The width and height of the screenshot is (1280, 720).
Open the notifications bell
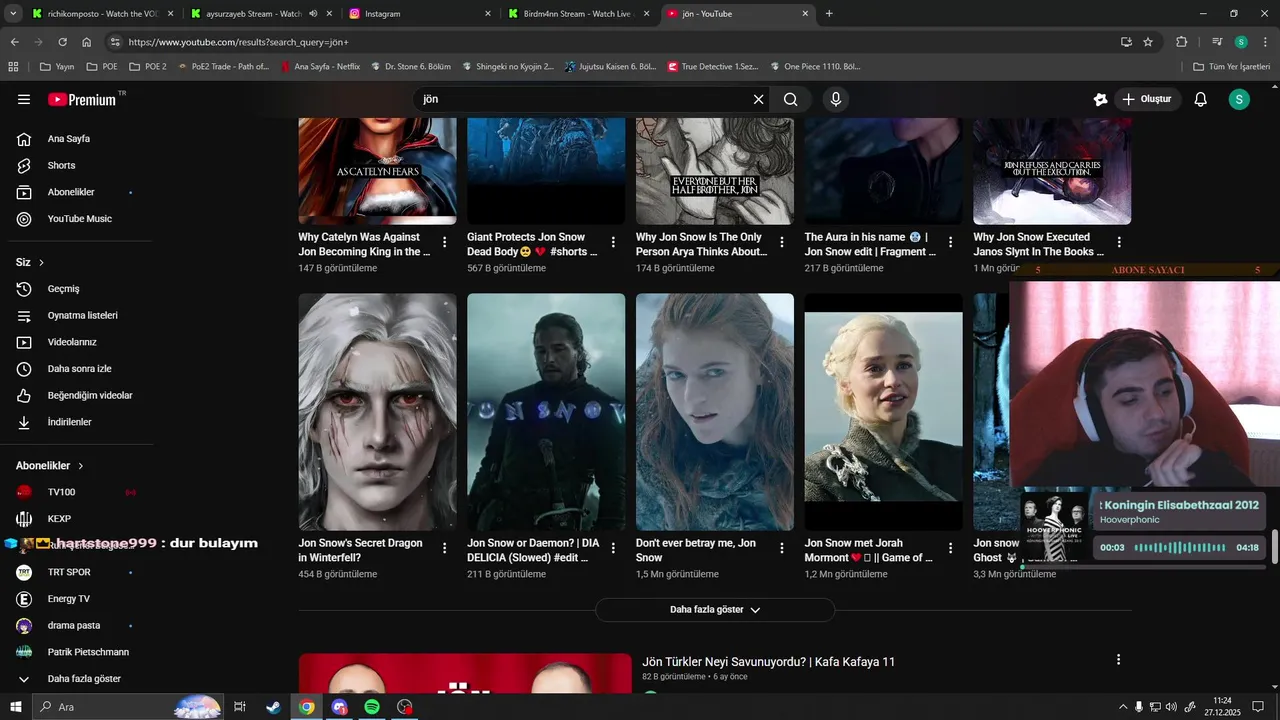[1201, 99]
